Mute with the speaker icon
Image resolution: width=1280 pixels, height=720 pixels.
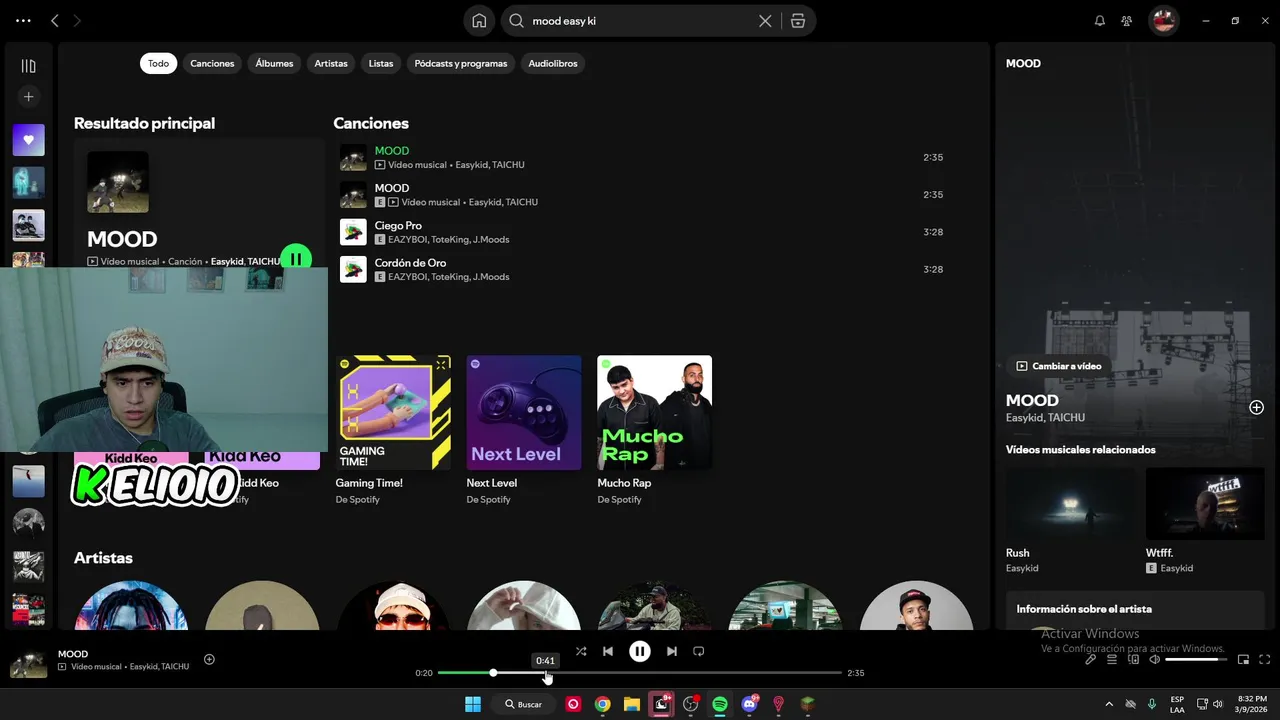tap(1154, 660)
